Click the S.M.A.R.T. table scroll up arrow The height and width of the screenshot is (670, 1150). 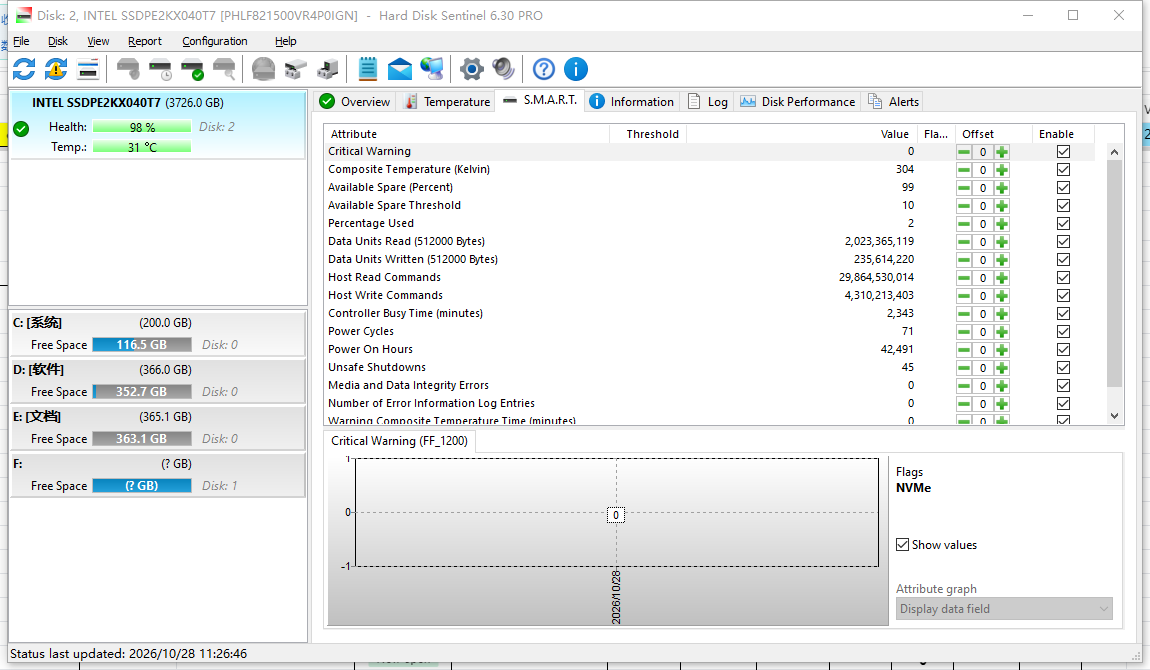pyautogui.click(x=1114, y=152)
